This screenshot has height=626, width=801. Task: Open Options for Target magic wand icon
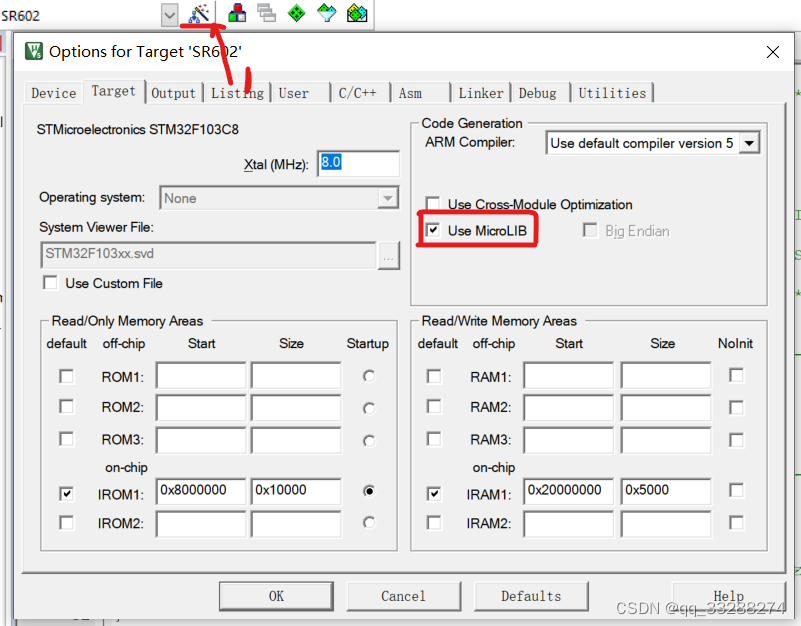point(199,14)
